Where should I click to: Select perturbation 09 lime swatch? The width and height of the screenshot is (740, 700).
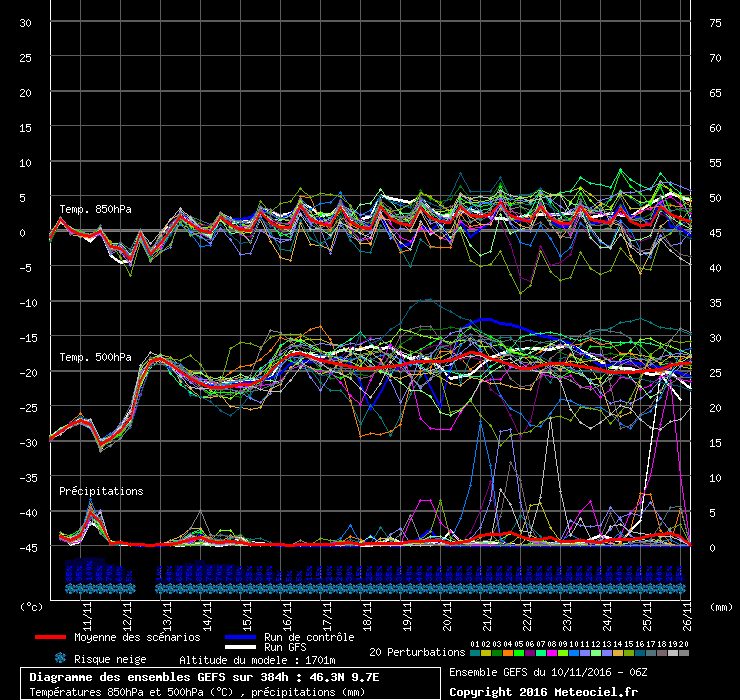click(563, 653)
